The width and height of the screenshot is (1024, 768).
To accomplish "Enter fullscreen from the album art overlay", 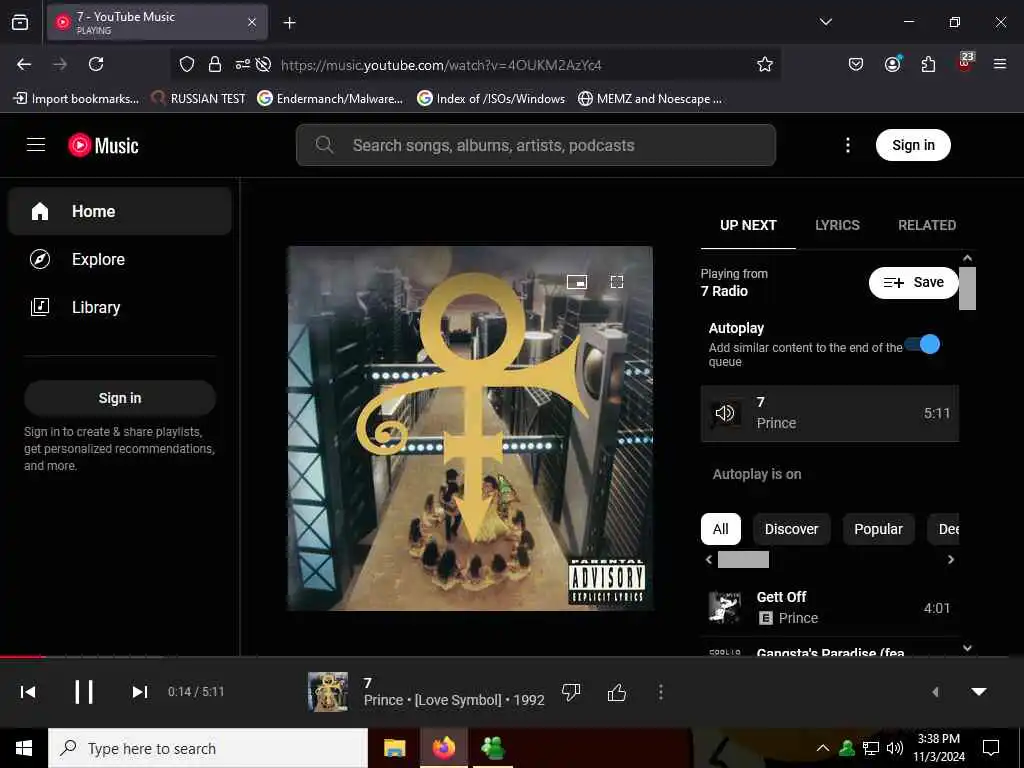I will click(x=616, y=281).
